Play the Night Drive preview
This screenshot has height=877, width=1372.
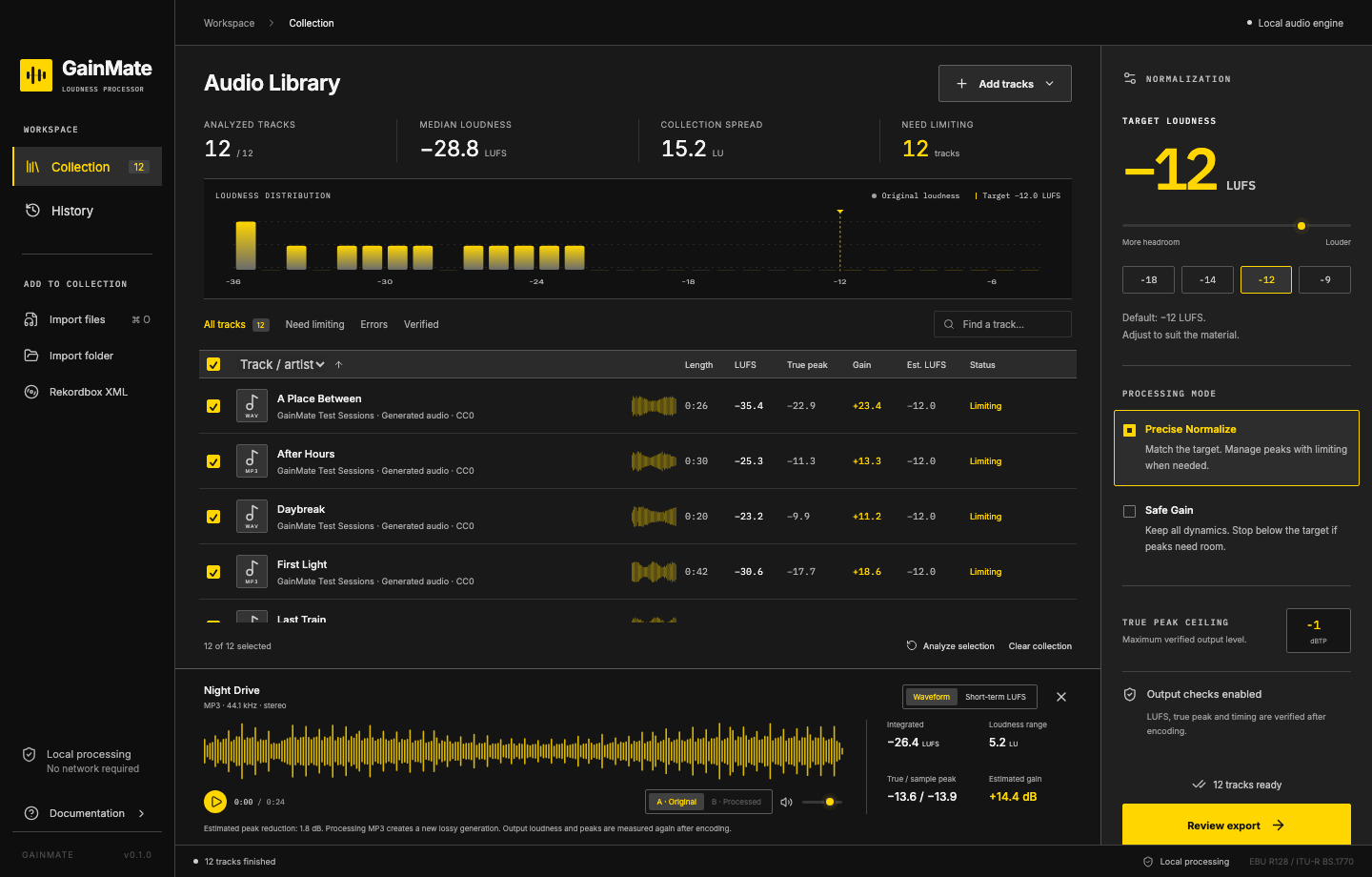point(215,802)
